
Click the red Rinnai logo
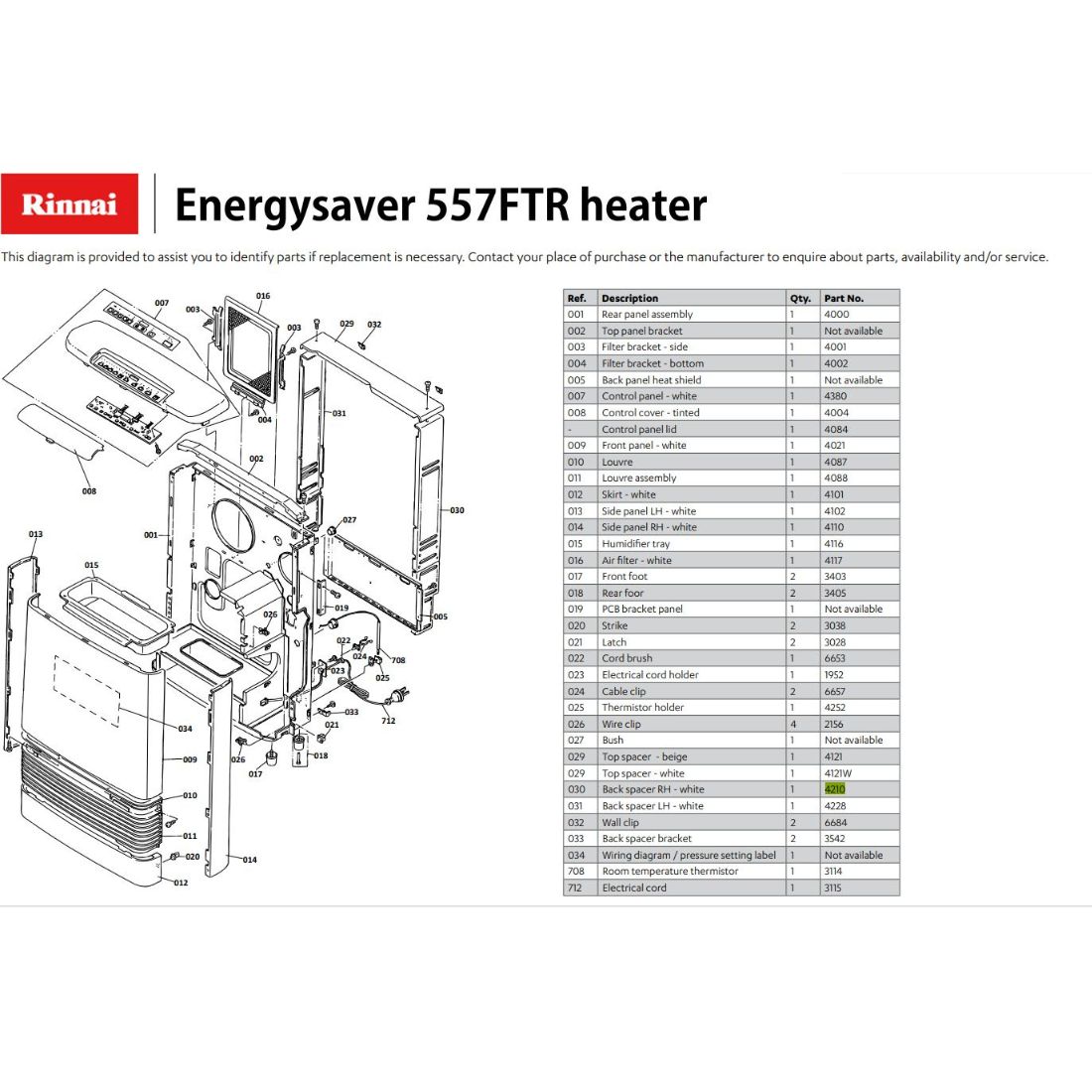coord(68,204)
